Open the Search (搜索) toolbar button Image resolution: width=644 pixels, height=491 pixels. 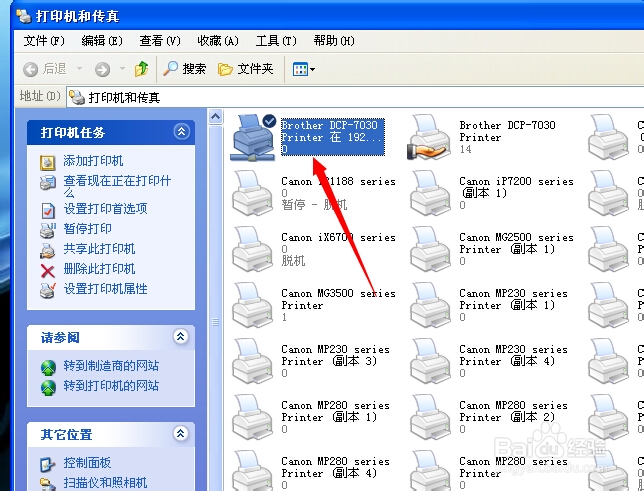tap(184, 69)
